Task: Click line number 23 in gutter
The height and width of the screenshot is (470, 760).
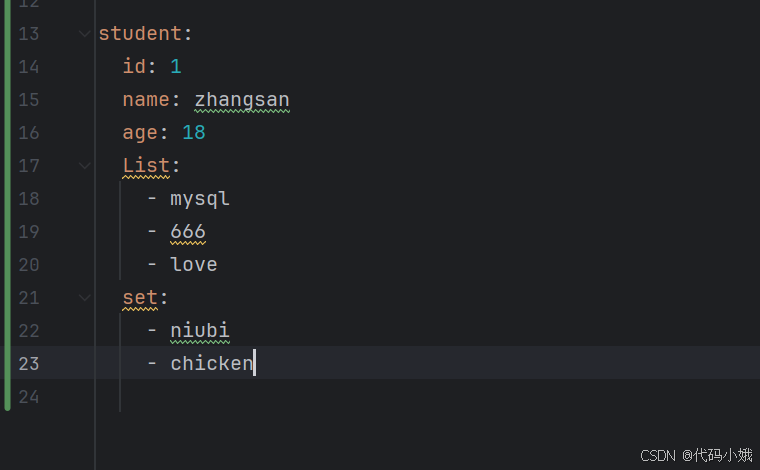Action: point(29,364)
